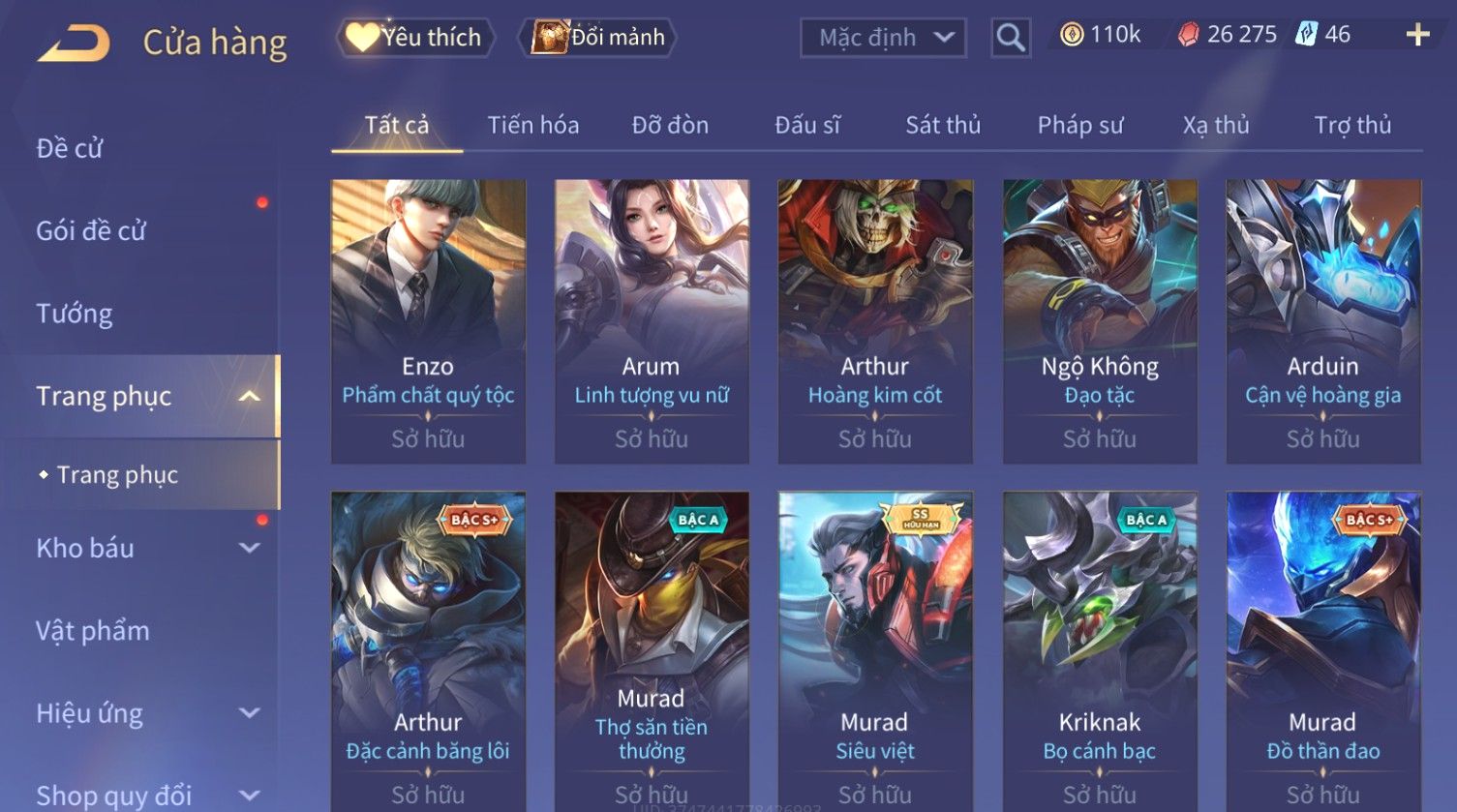The height and width of the screenshot is (812, 1457).
Task: Open Đổi mảnh chest button
Action: pos(597,38)
